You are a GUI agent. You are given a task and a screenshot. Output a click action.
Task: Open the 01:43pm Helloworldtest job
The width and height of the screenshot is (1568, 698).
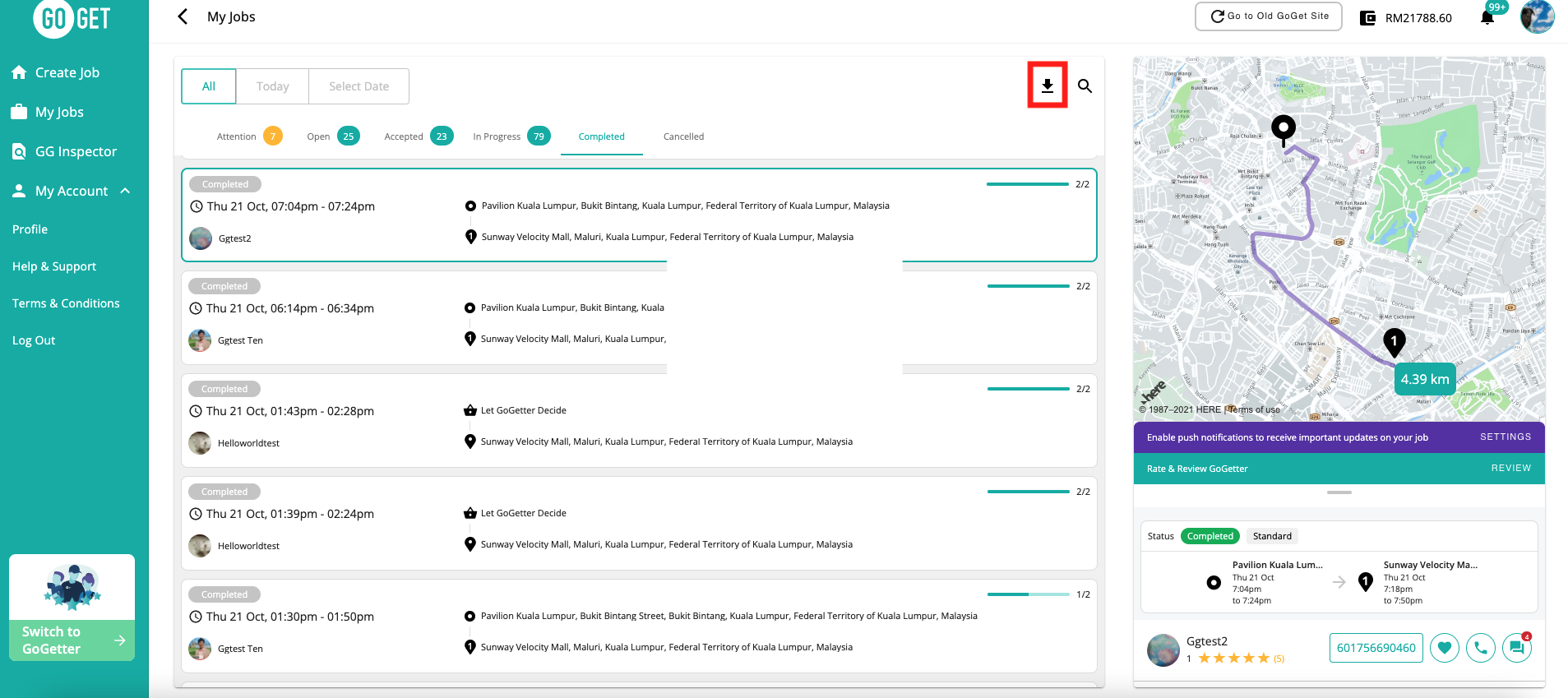pos(639,421)
